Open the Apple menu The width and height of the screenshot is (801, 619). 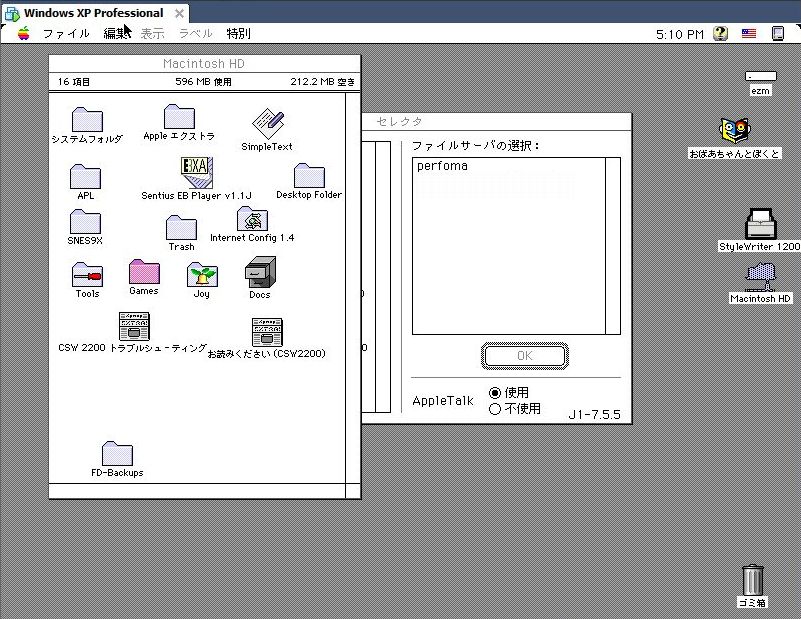(x=23, y=34)
